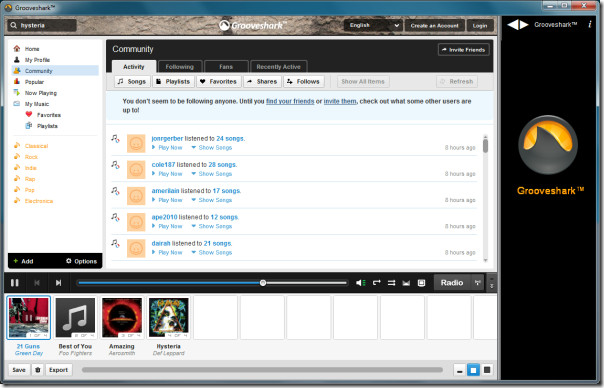Image resolution: width=604 pixels, height=388 pixels.
Task: Switch to the Fans tab
Action: click(226, 67)
